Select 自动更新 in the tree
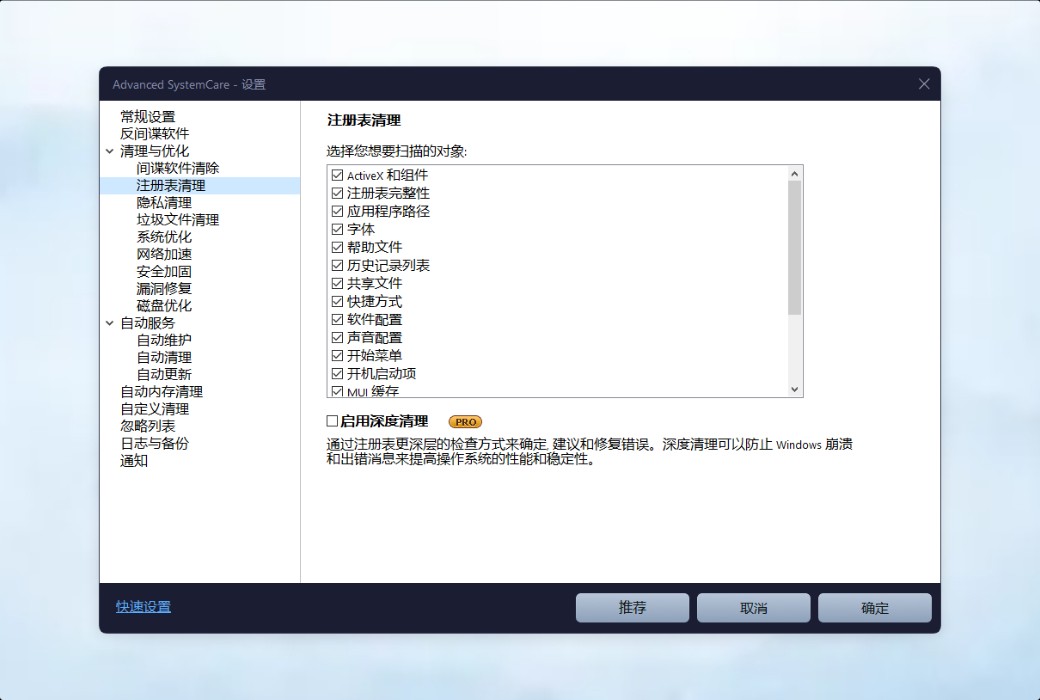The image size is (1040, 700). (164, 375)
